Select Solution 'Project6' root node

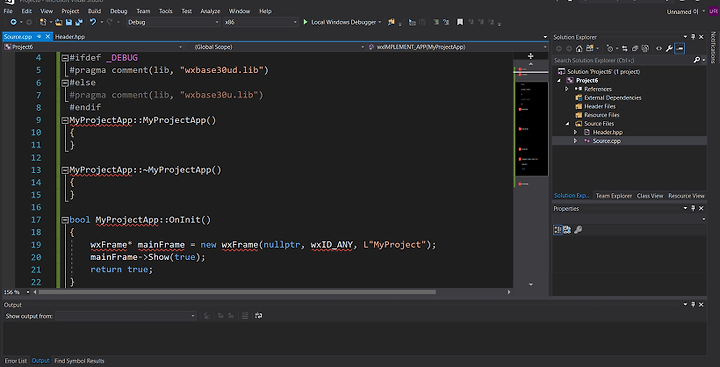[x=603, y=72]
